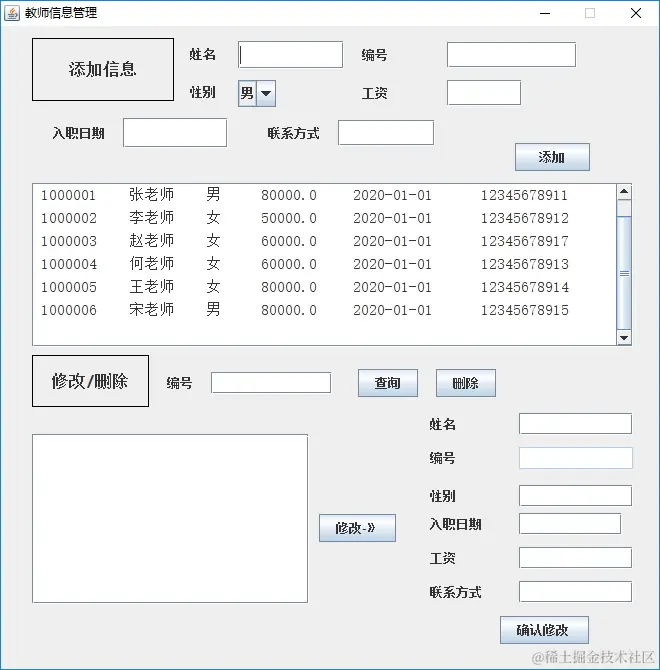Viewport: 660px width, 670px height.
Task: Click the 添加信息 section heading box
Action: [x=103, y=70]
